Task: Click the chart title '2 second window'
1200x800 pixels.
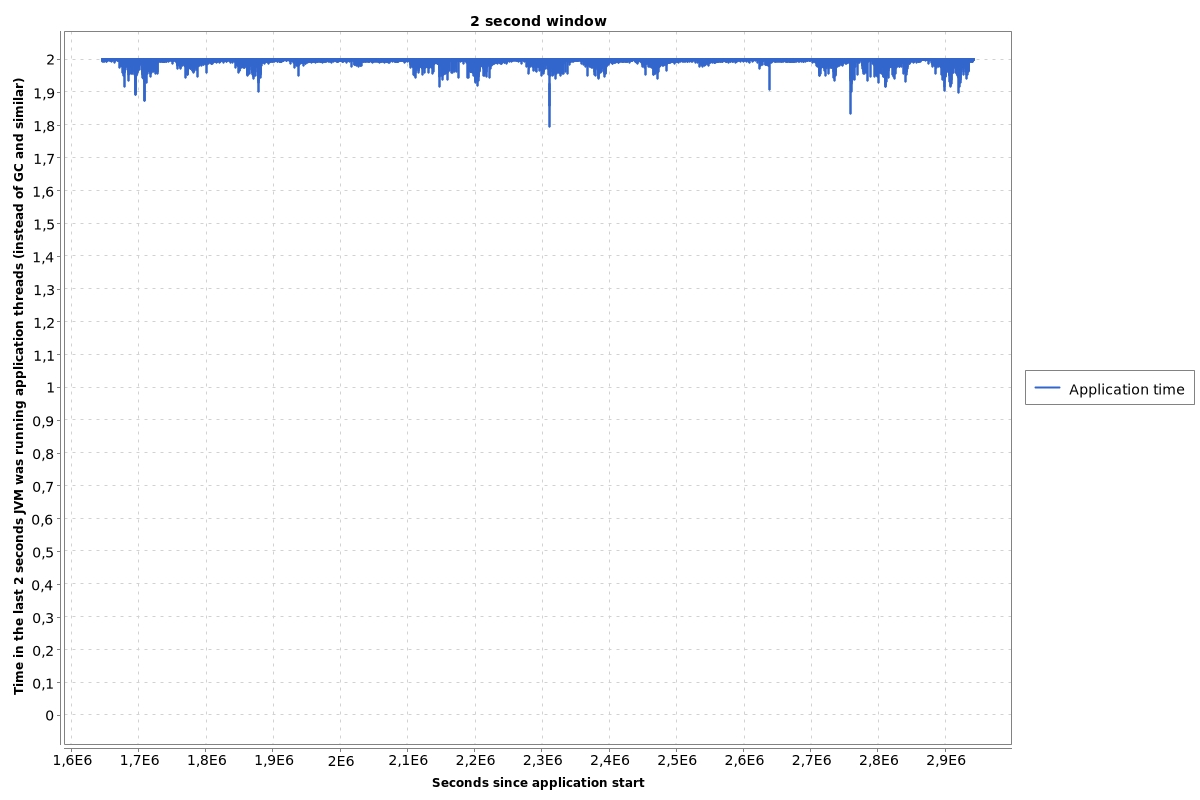Action: [x=538, y=21]
